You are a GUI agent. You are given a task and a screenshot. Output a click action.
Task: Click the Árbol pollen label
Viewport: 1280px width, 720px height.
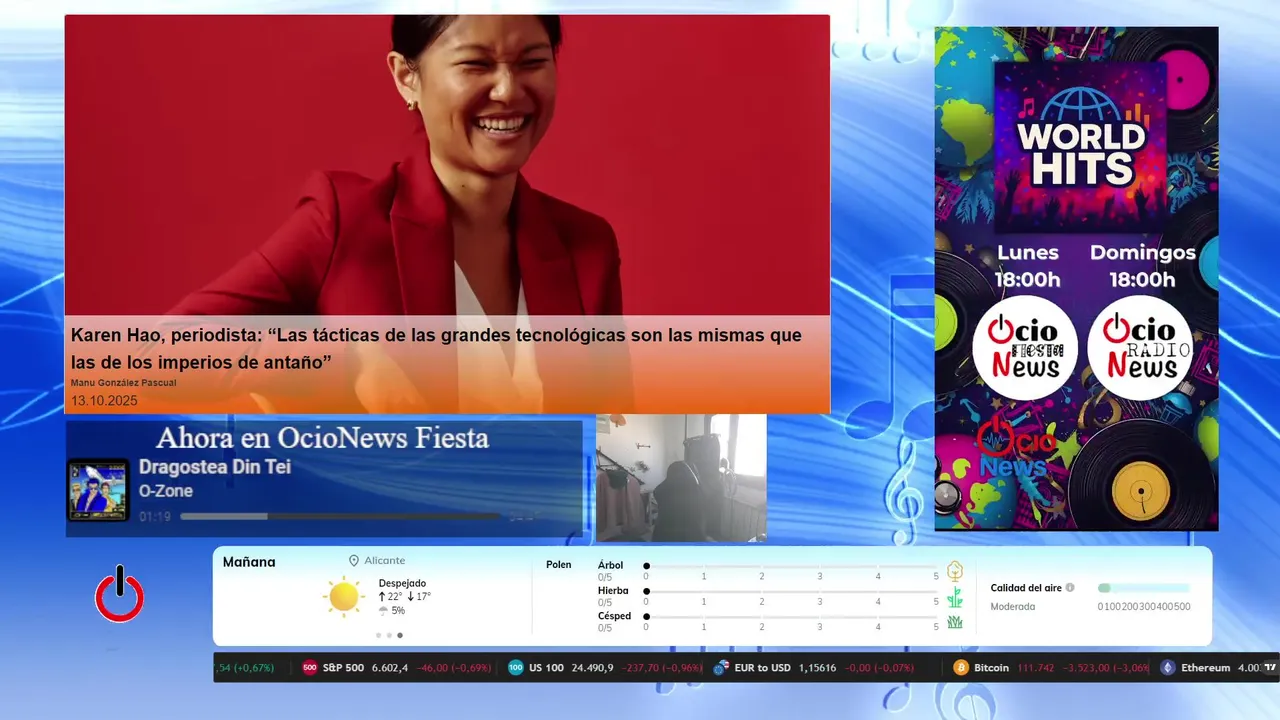[x=610, y=565]
